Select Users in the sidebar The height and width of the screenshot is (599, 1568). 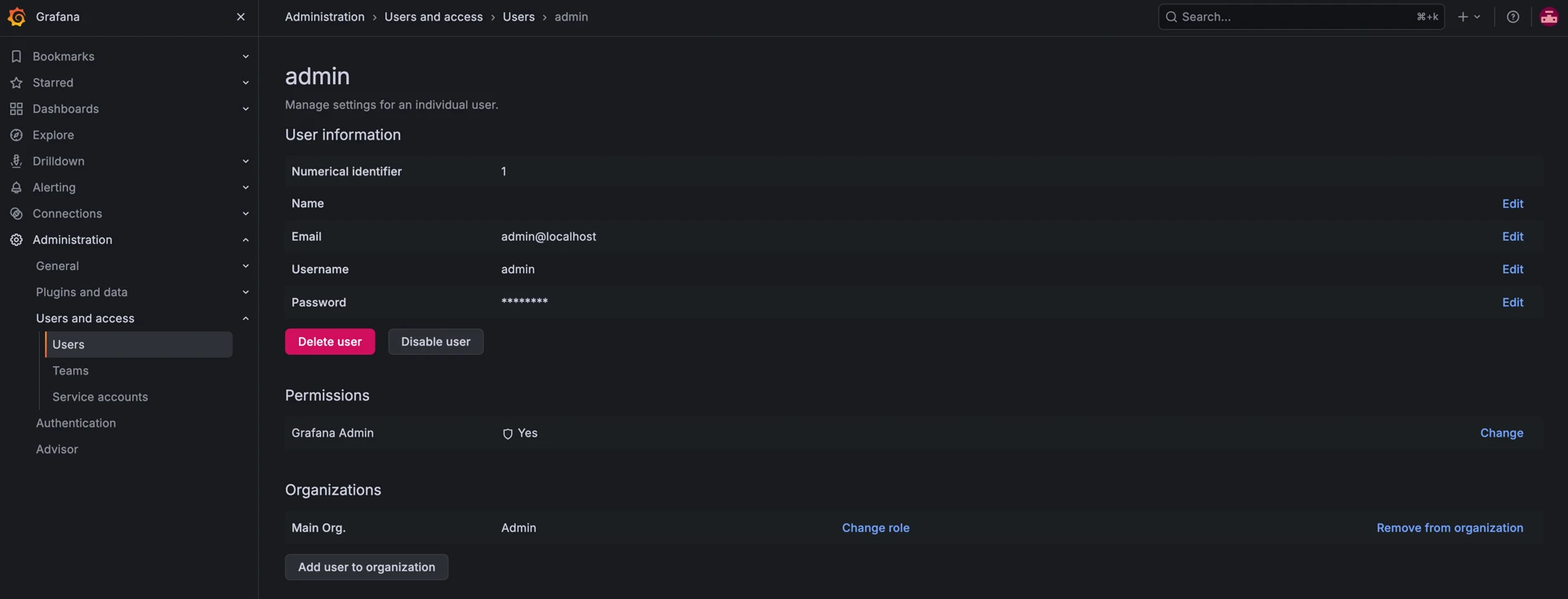point(139,344)
